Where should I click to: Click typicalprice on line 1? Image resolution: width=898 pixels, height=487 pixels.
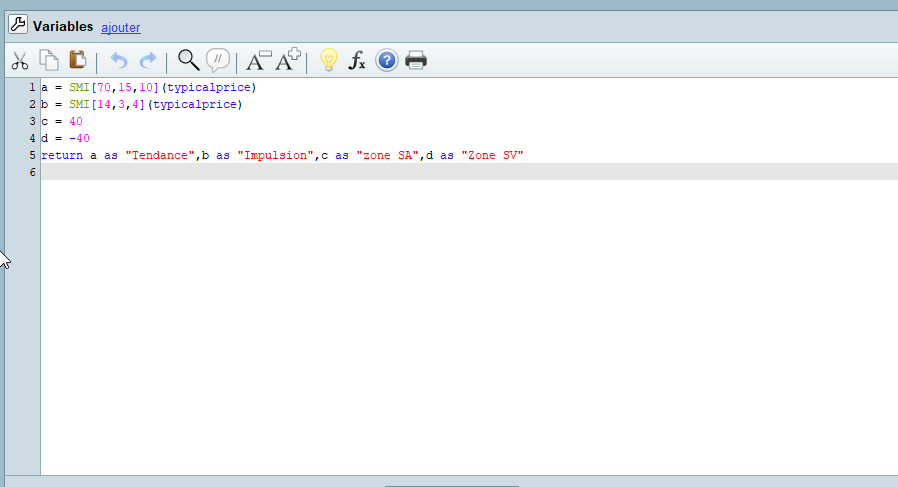pos(209,88)
